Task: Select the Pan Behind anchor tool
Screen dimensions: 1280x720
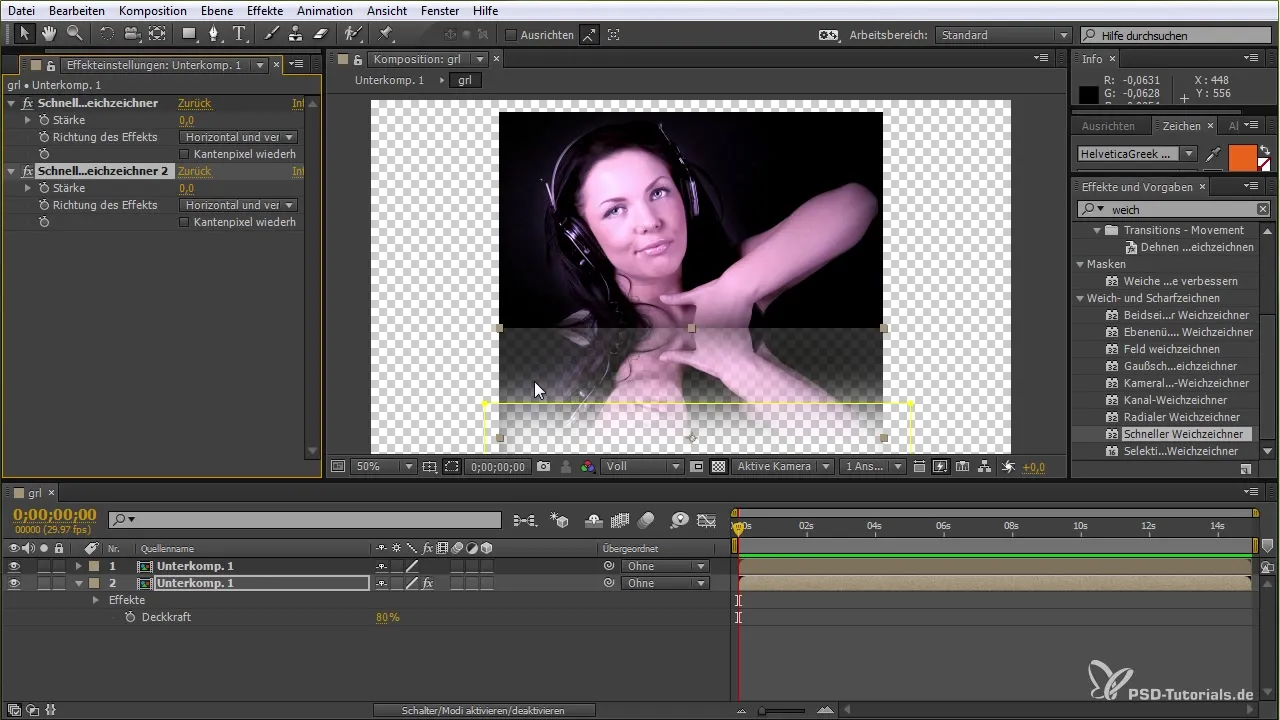Action: point(157,34)
